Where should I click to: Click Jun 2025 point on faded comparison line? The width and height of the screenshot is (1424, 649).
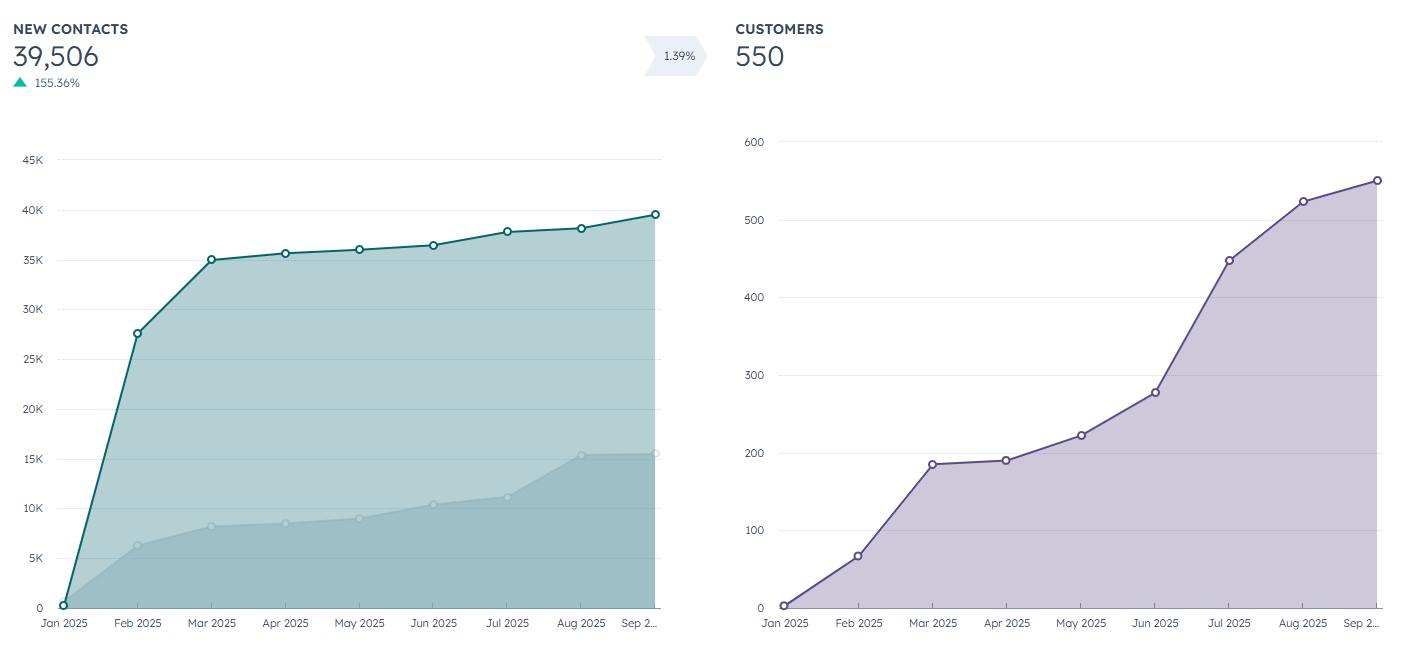[x=433, y=504]
